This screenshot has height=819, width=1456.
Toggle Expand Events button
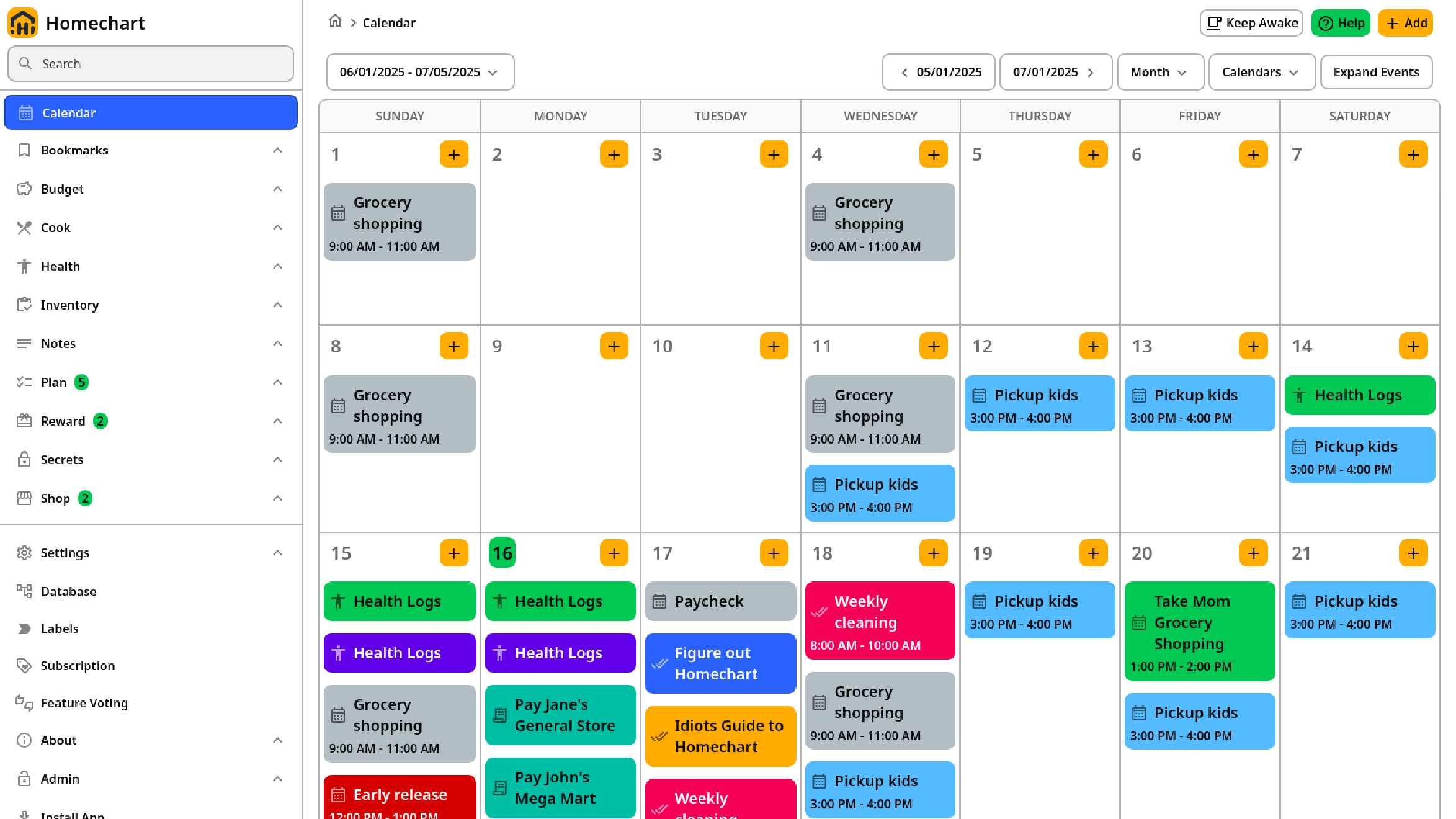click(1376, 72)
